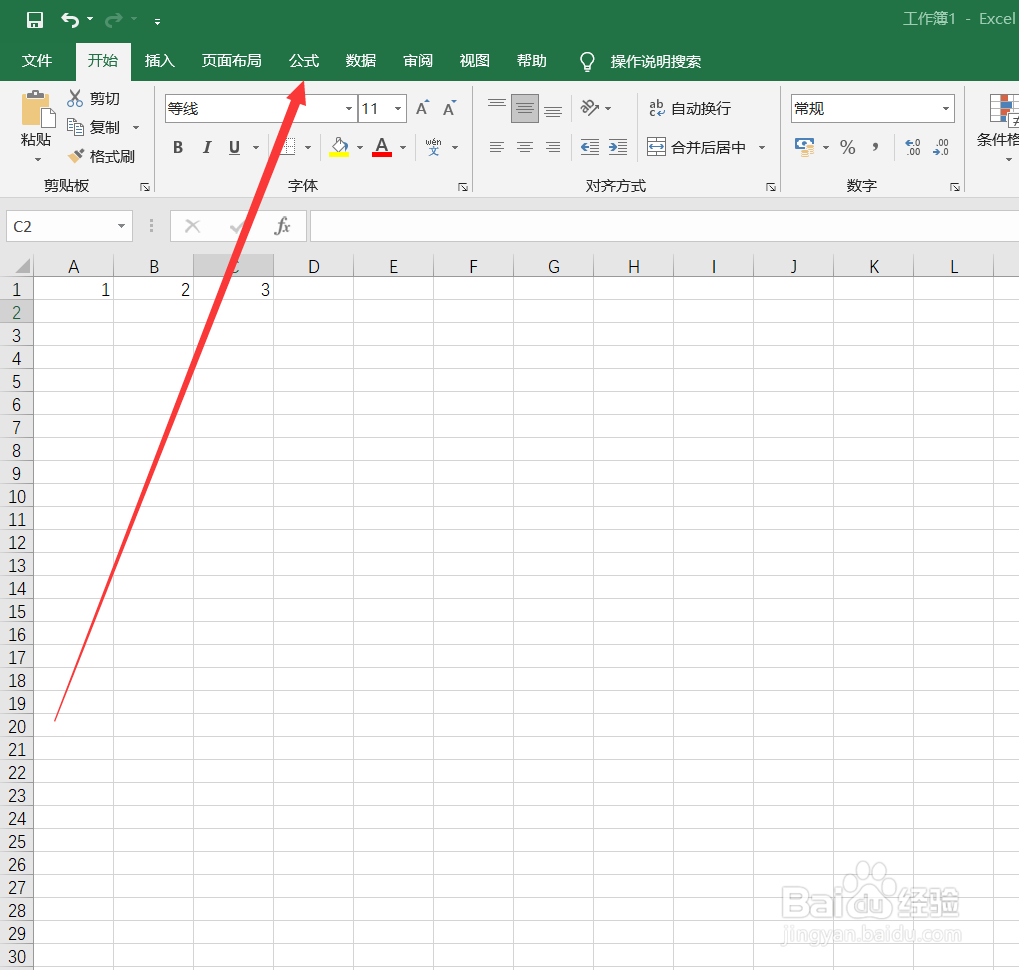Click 合并后居中 merge and center
The image size is (1019, 970).
tap(697, 147)
